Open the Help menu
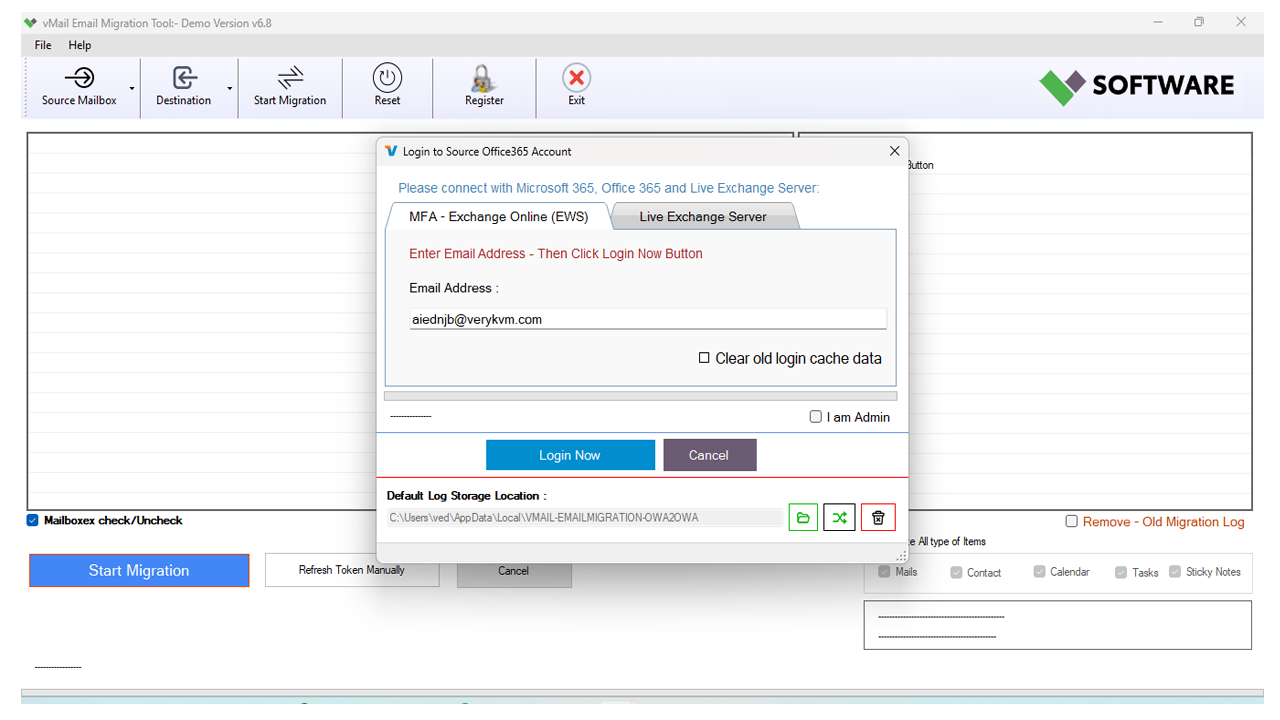1280x720 pixels. point(80,45)
